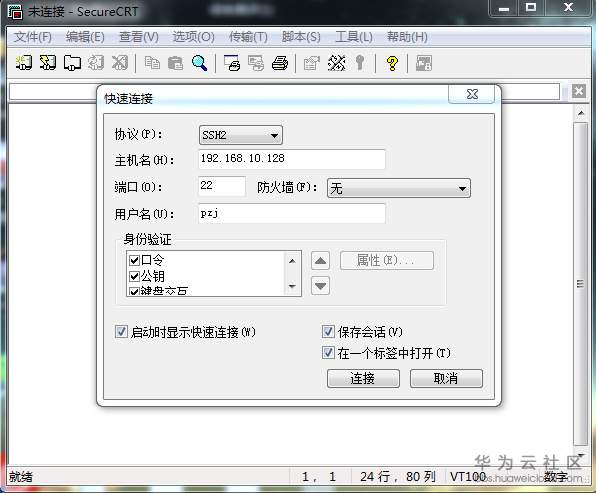Uncheck 在一个标签中打开 checkbox
Screen dimensions: 596x493
click(328, 353)
